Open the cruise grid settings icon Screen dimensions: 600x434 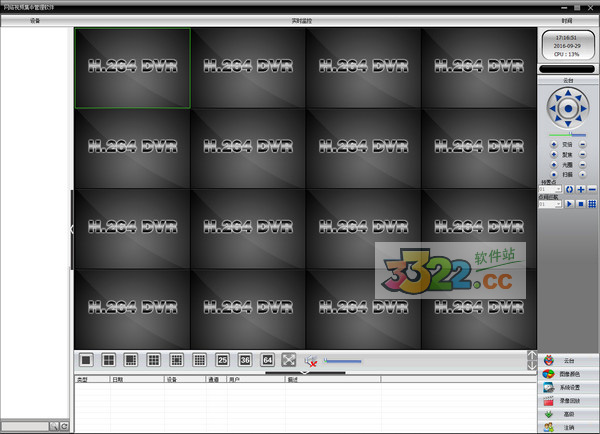click(x=592, y=204)
